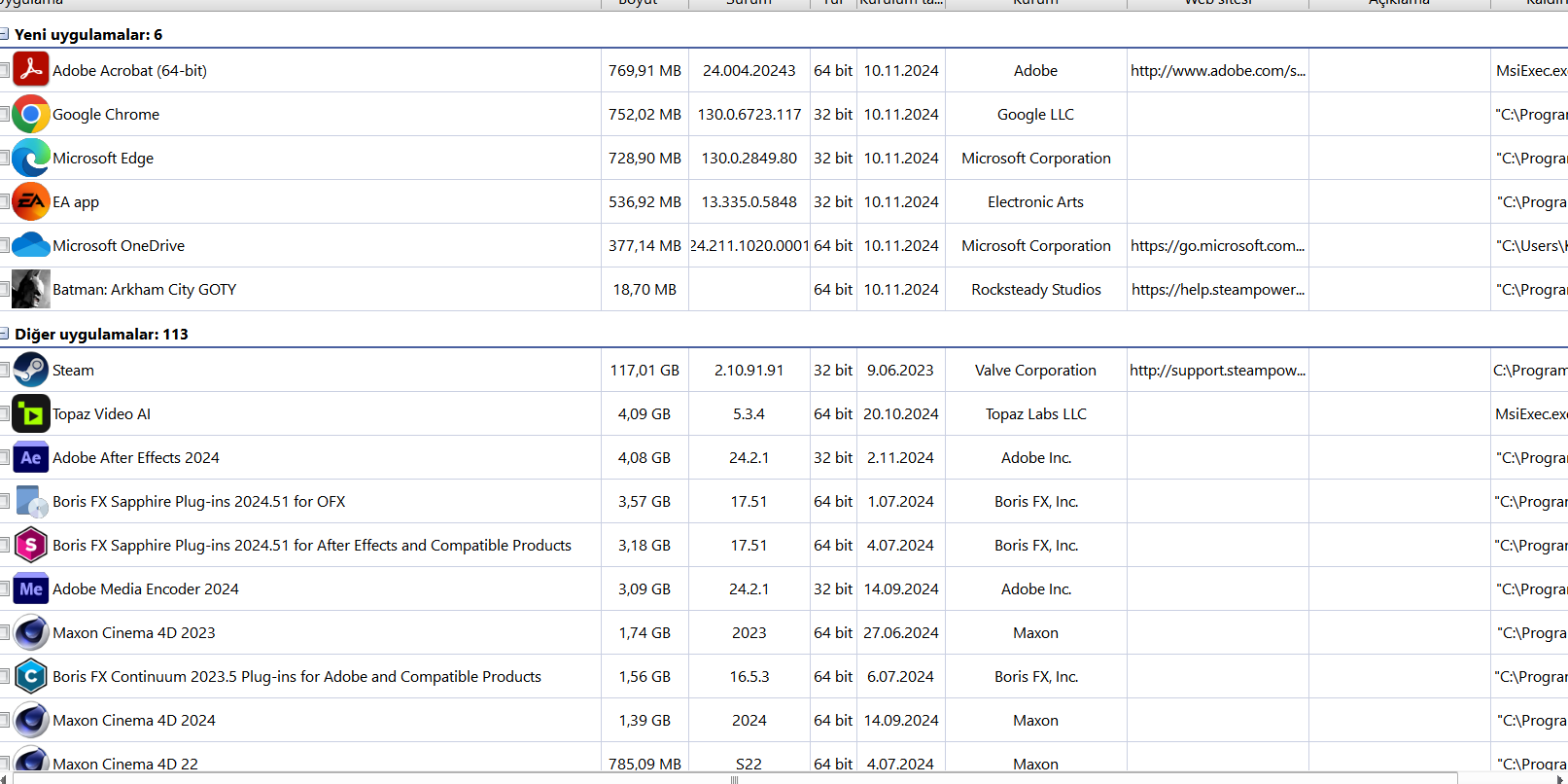Select the Batman: Arkham City GOTY thumbnail

tap(31, 289)
